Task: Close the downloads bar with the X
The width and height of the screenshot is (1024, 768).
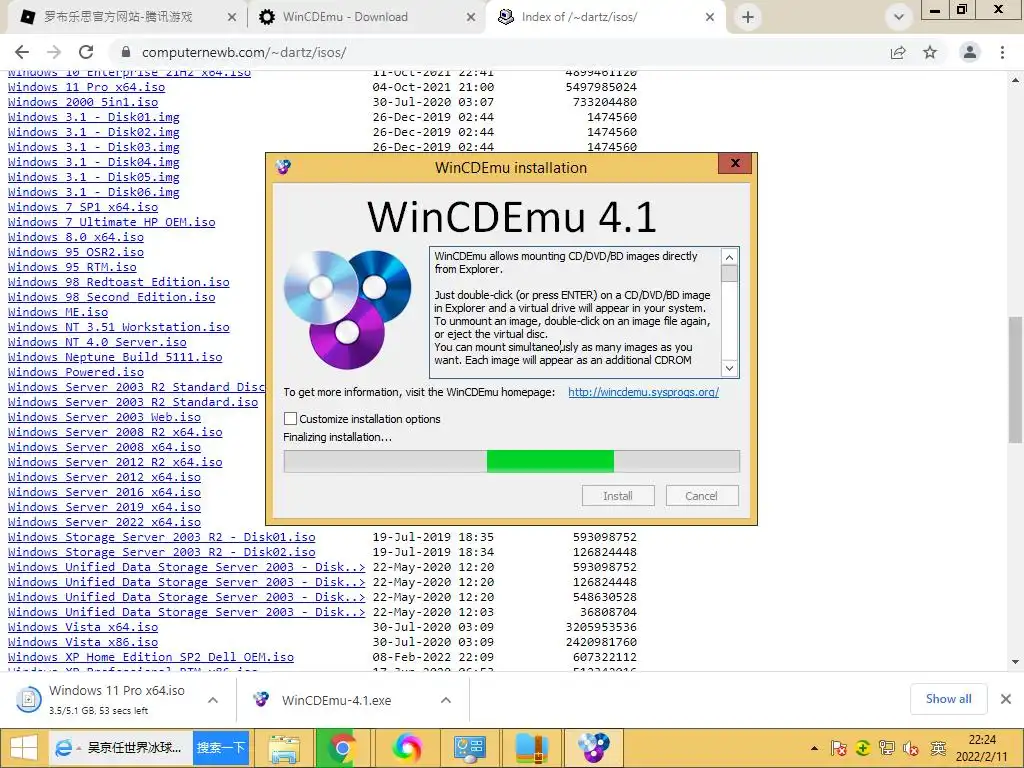Action: point(1006,699)
